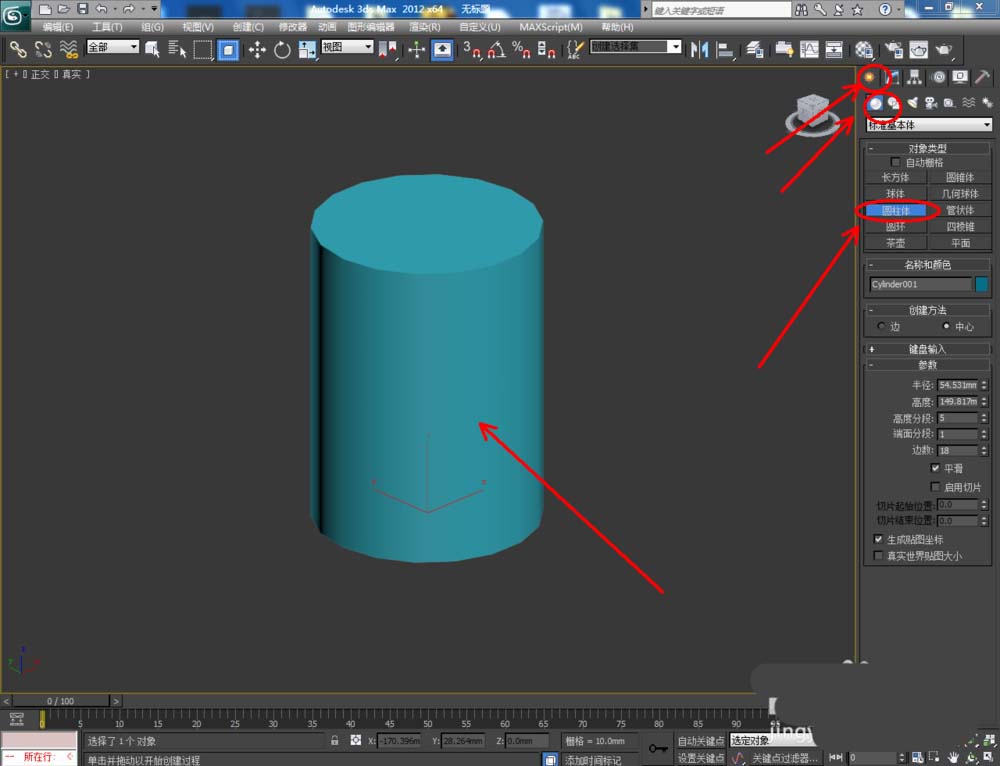Open the 标准基本体 primitive type dropdown
1000x766 pixels.
pos(929,125)
